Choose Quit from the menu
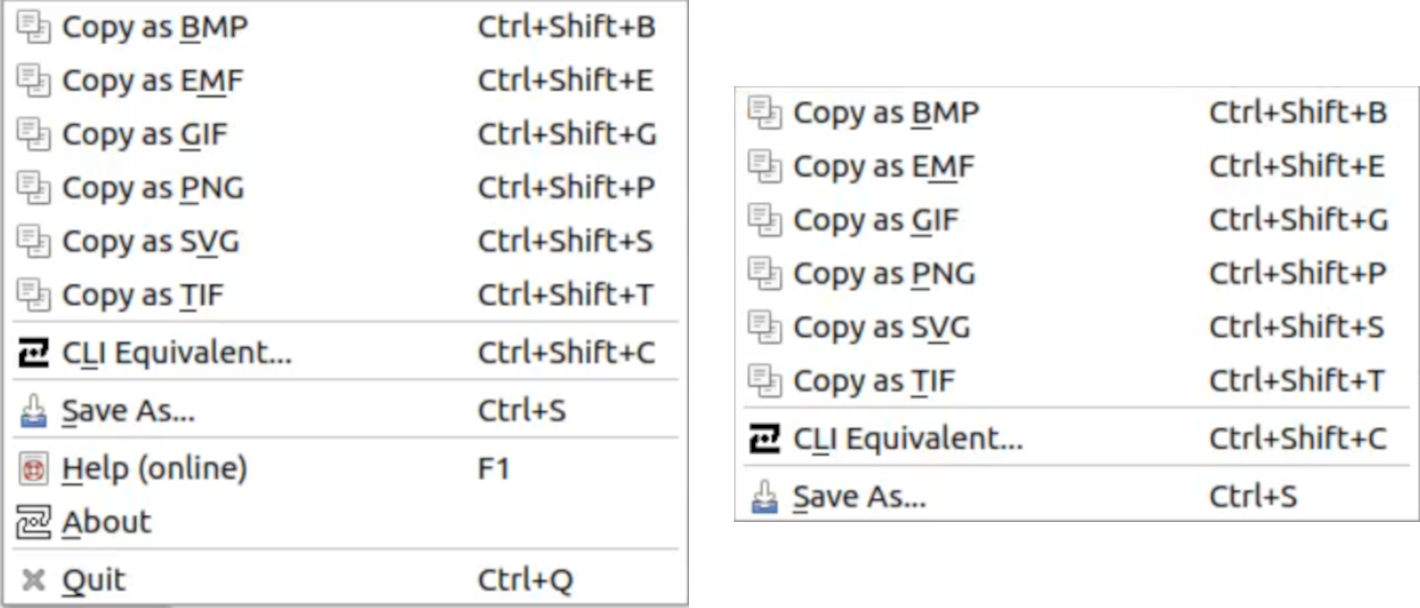Image resolution: width=1420 pixels, height=608 pixels. point(94,580)
